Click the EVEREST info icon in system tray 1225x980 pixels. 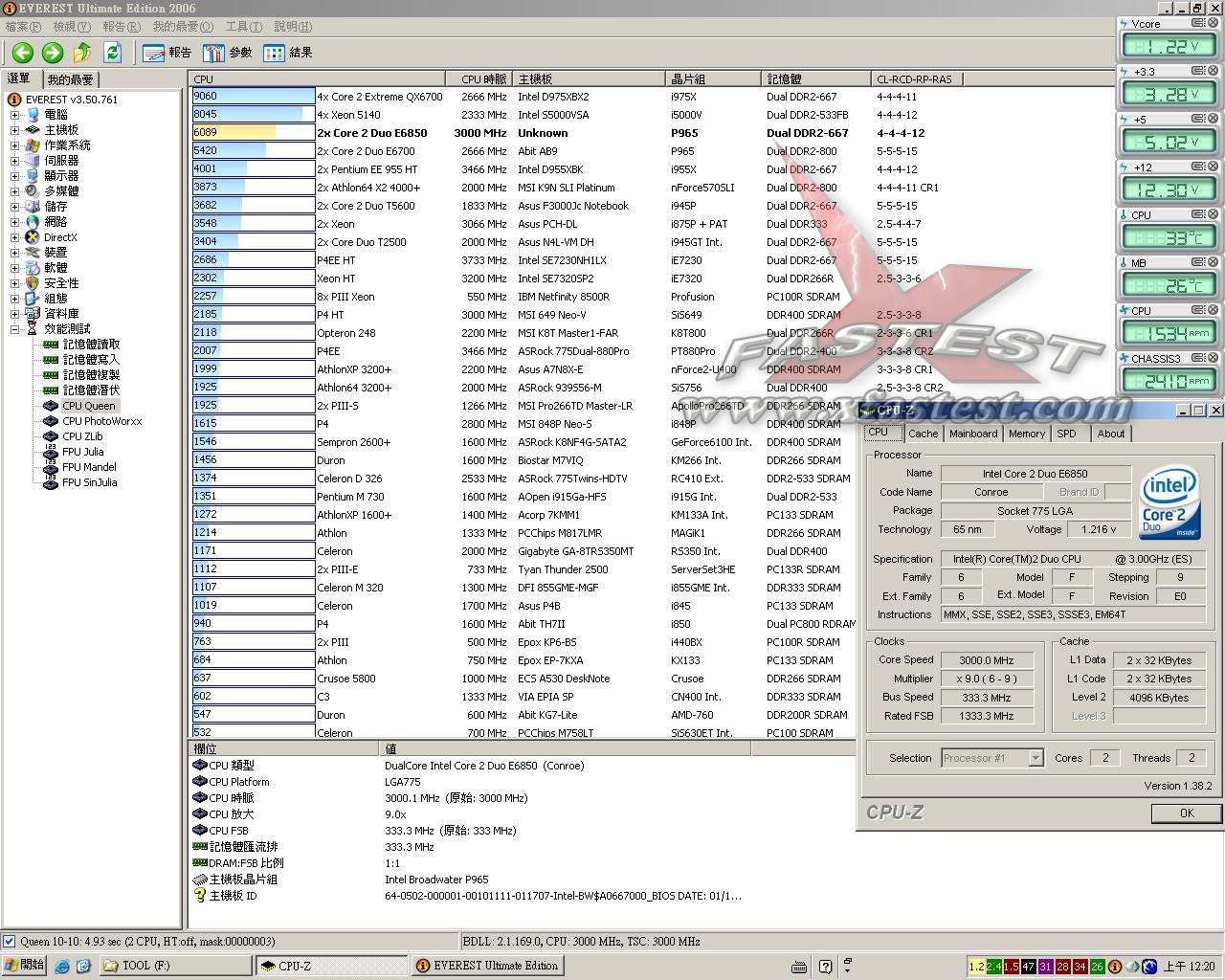(x=1114, y=967)
